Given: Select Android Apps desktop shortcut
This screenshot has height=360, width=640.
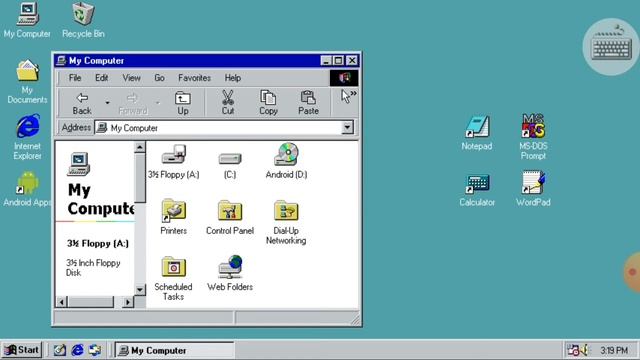Looking at the screenshot, I should point(27,189).
